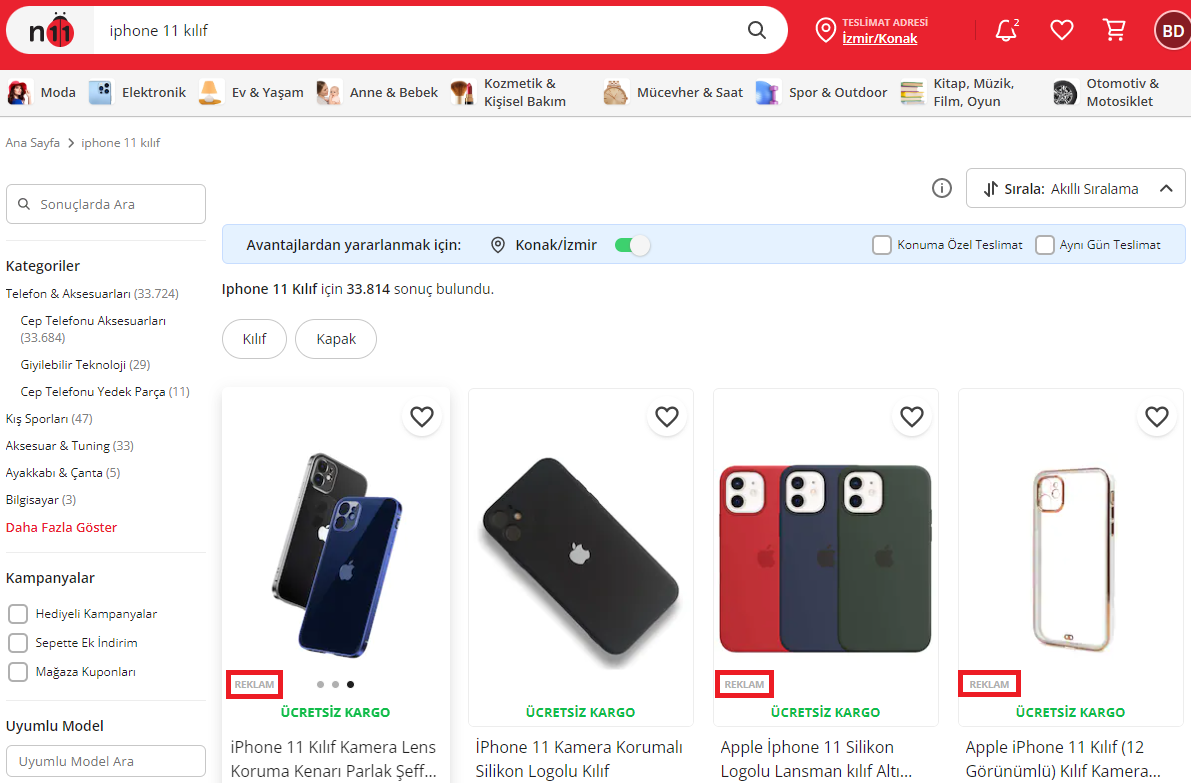
Task: Open the Sırala Akıllı Sıralama dropdown
Action: [1076, 188]
